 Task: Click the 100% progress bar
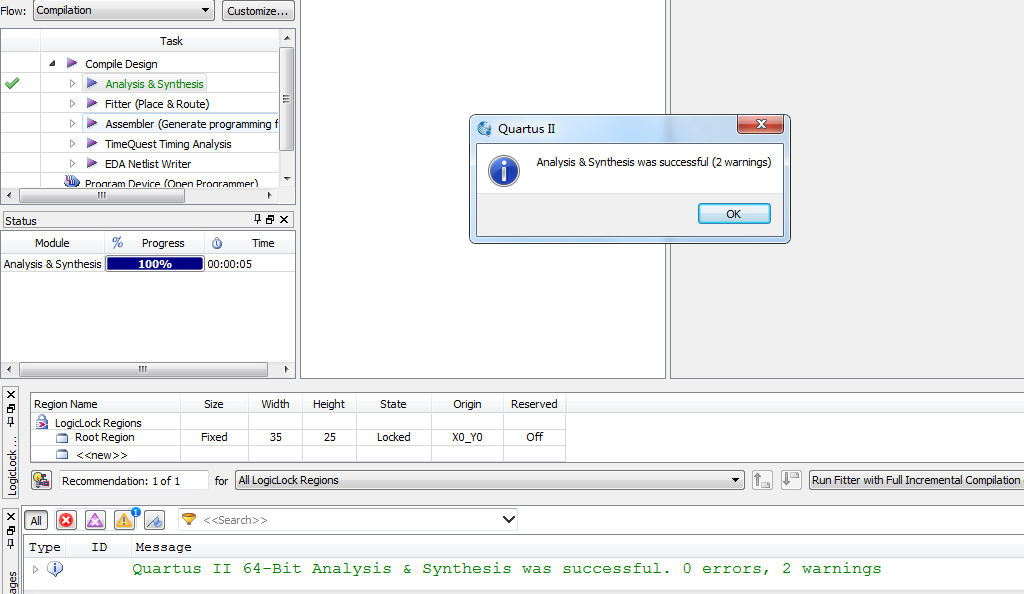(155, 264)
